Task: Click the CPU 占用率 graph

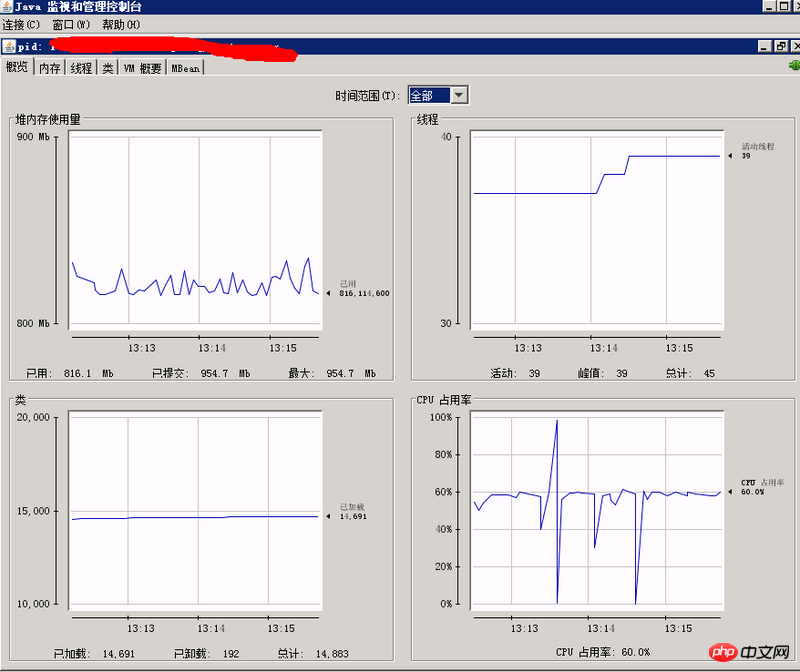Action: pyautogui.click(x=597, y=510)
